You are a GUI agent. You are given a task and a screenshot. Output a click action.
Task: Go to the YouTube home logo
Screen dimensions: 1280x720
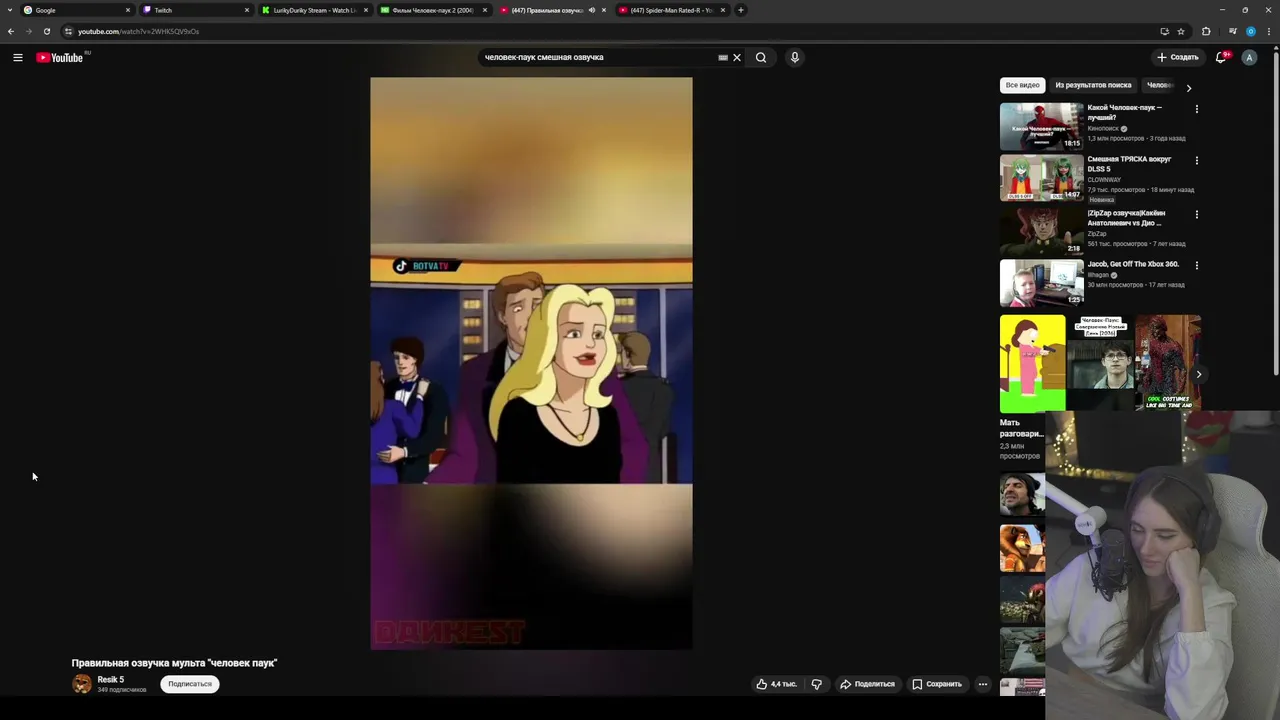coord(60,58)
